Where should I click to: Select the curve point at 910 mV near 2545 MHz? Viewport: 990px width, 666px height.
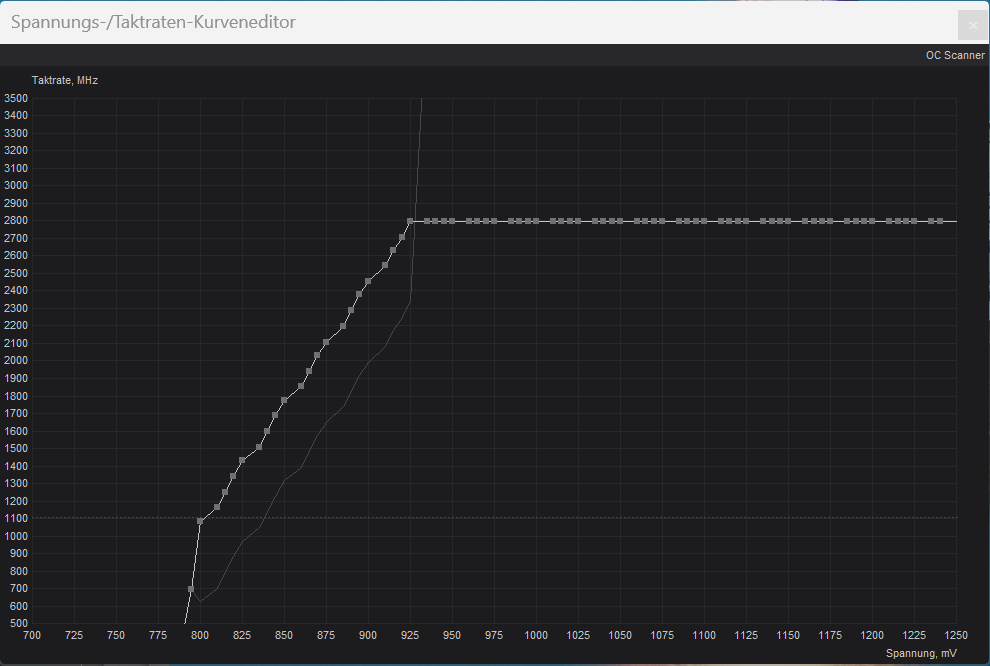tap(385, 265)
